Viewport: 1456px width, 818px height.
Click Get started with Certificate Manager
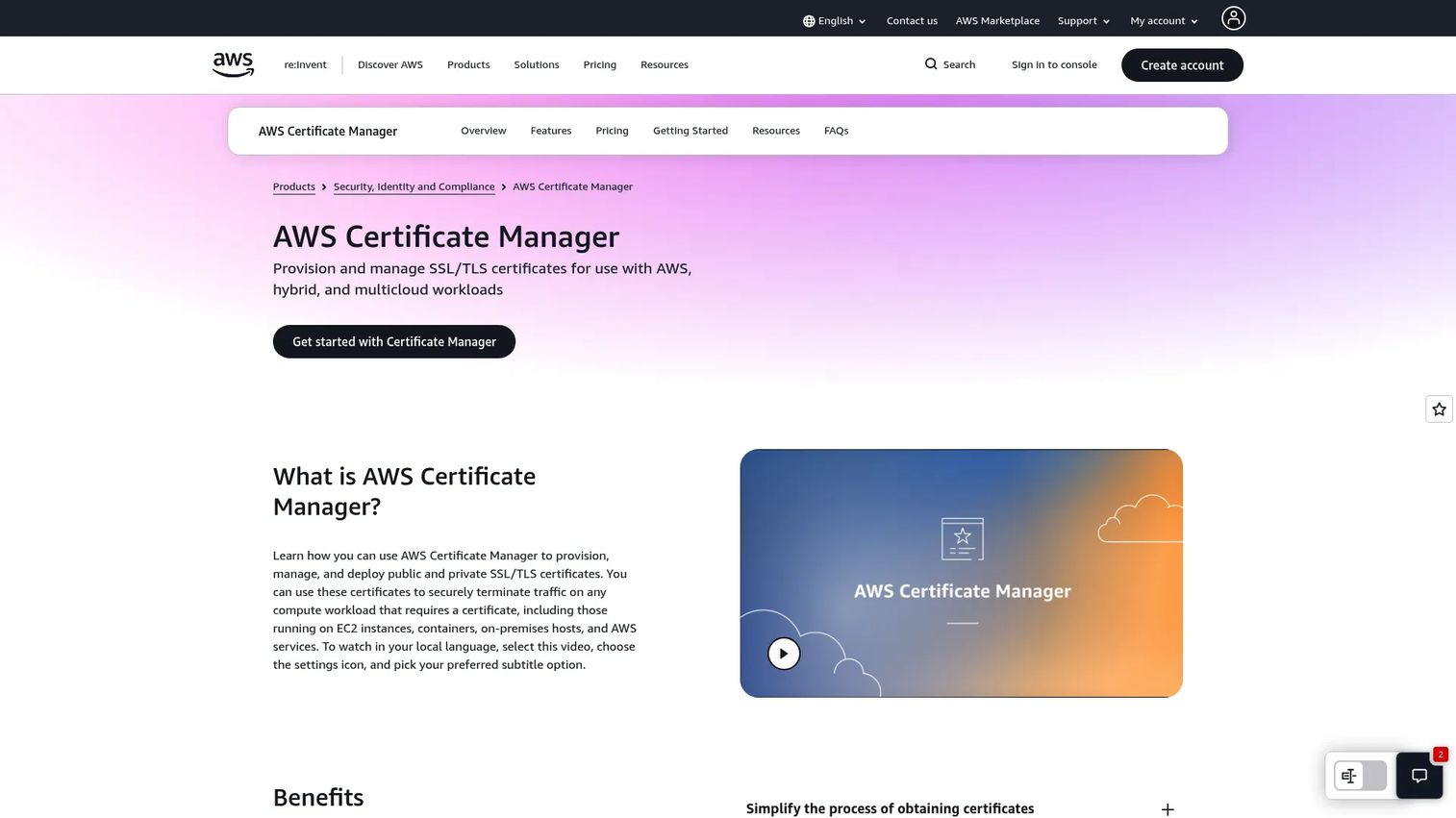tap(394, 341)
